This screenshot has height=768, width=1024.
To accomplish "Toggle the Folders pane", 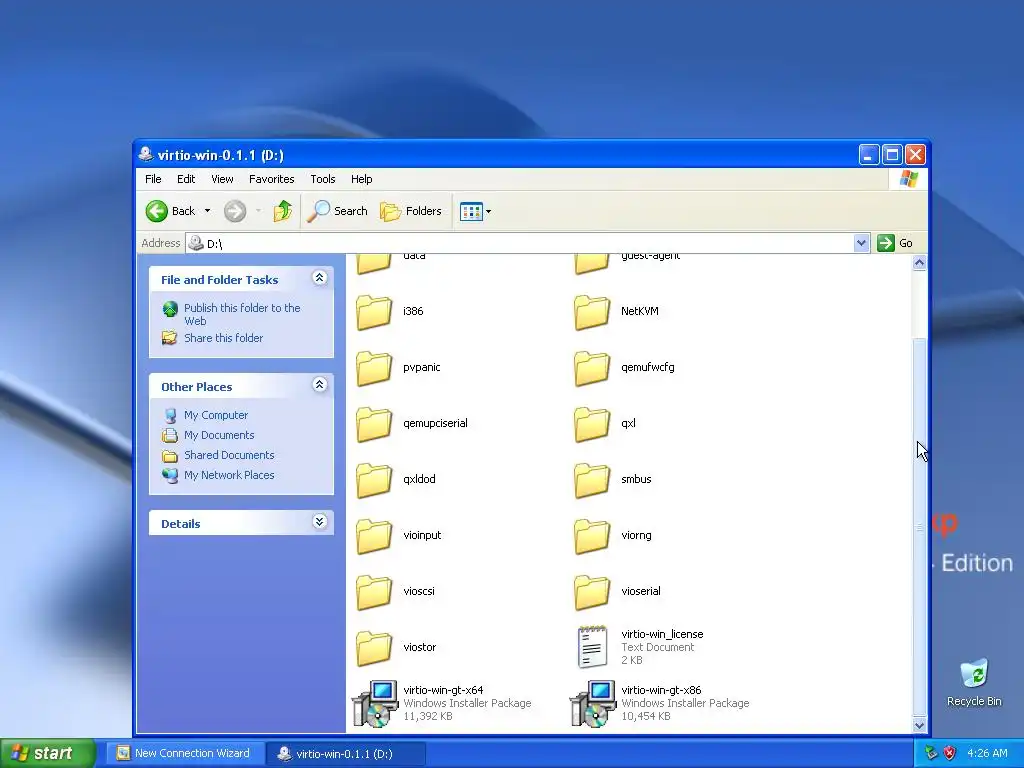I will [x=411, y=211].
